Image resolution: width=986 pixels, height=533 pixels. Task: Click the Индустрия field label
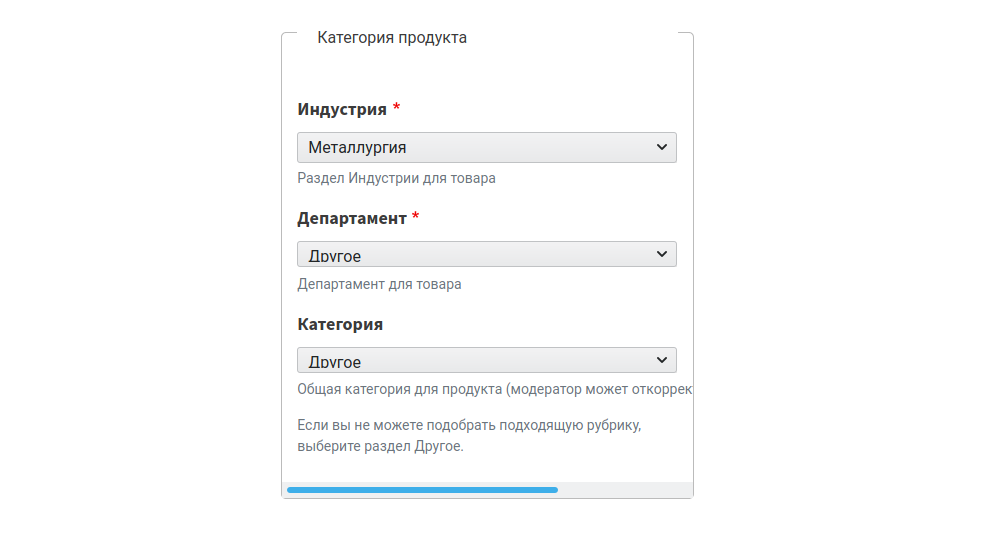click(342, 109)
